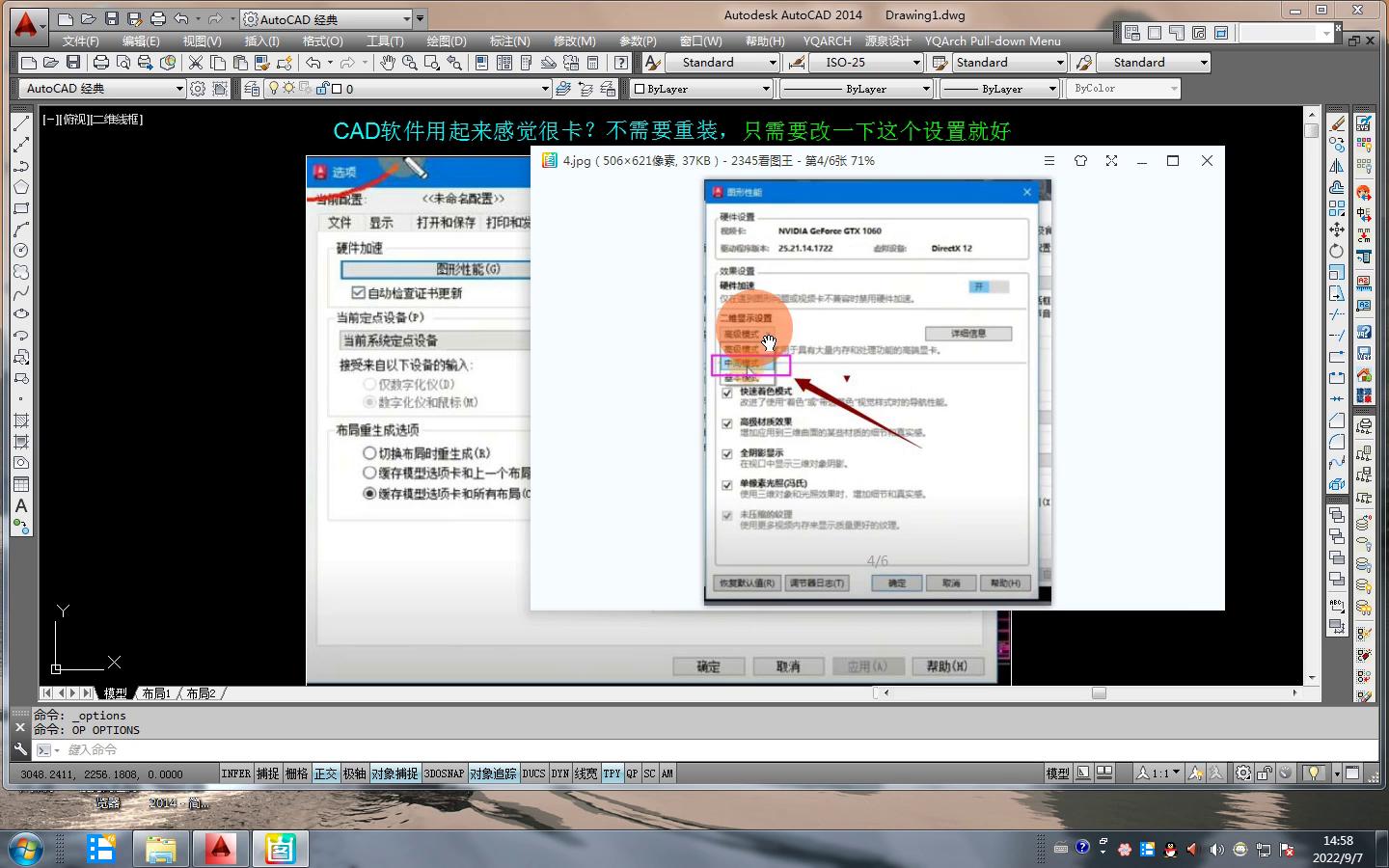
Task: Click the Plot/Print icon
Action: pos(100,63)
